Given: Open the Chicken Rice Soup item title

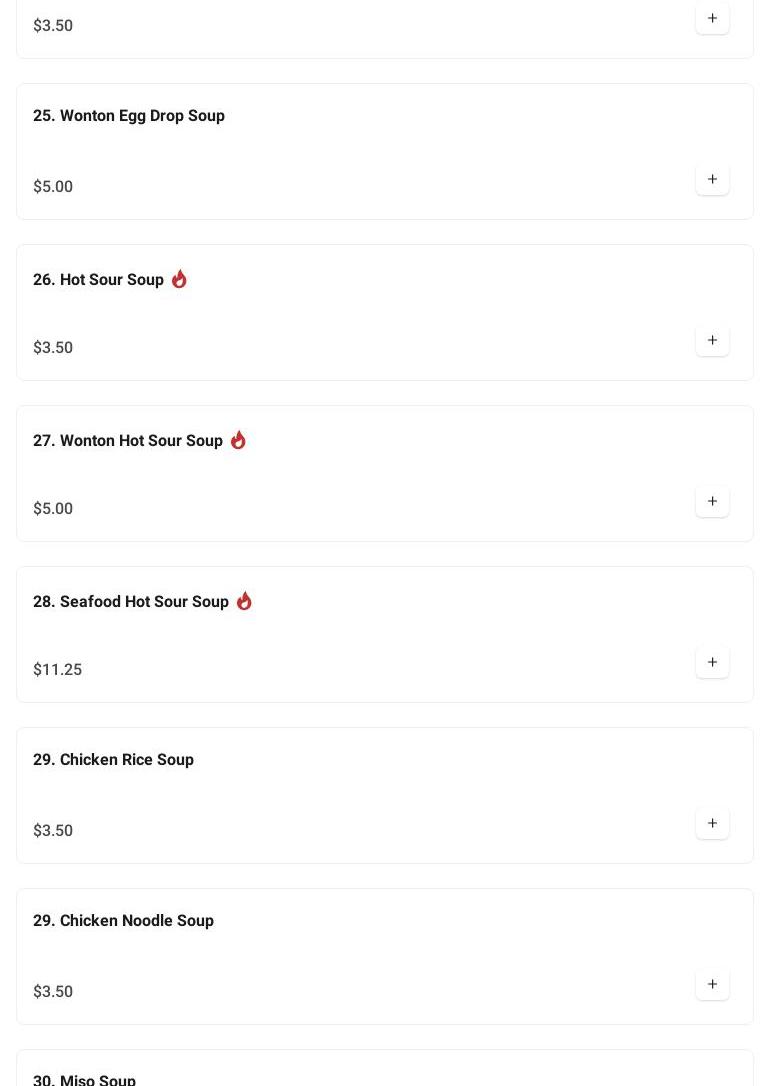Looking at the screenshot, I should 113,760.
